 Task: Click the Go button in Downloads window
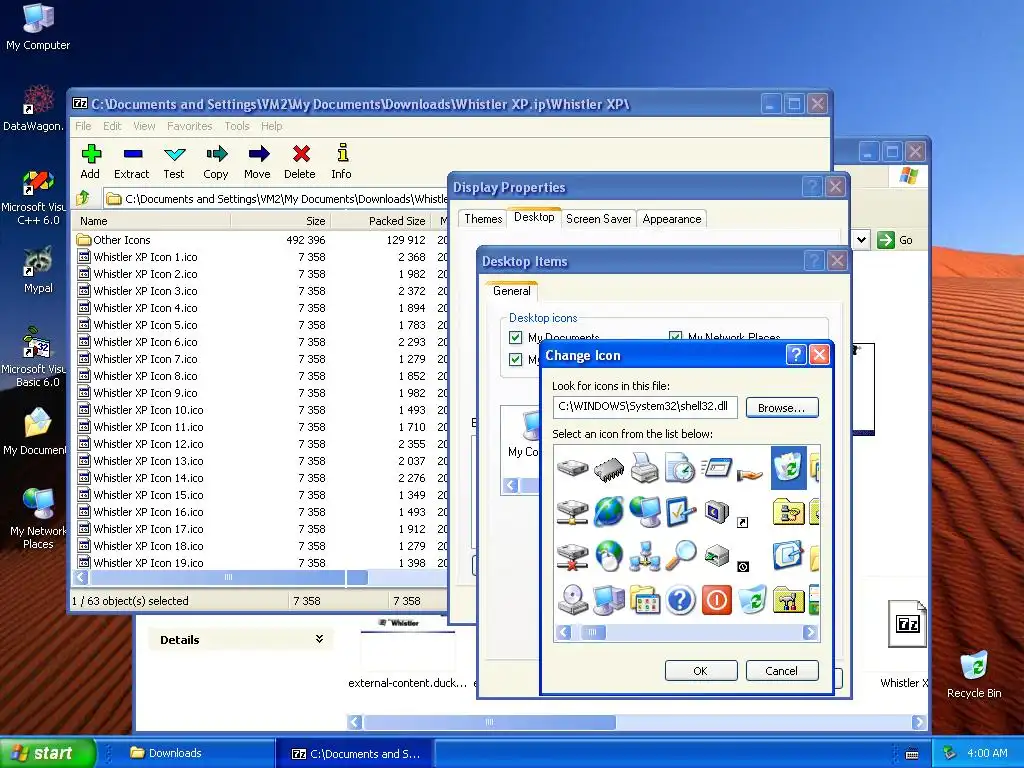pyautogui.click(x=895, y=240)
